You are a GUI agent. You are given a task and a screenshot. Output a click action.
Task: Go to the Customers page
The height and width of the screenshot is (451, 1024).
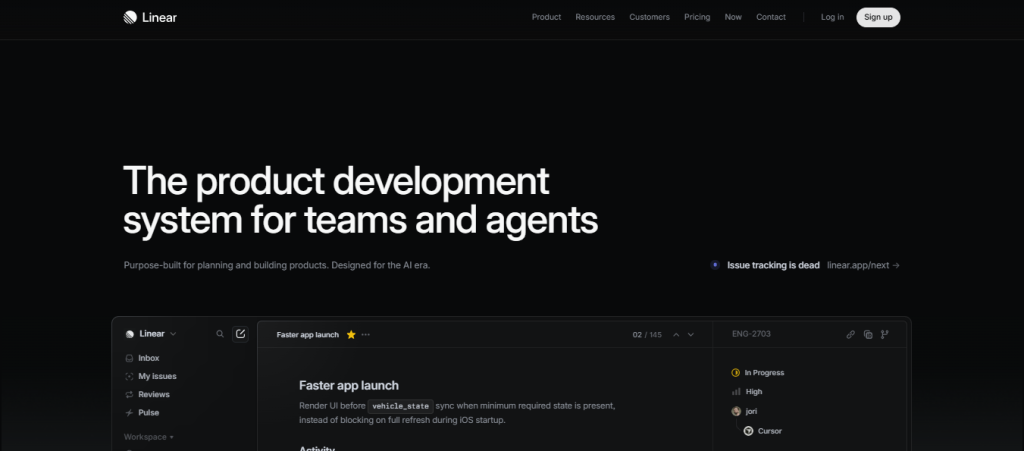pyautogui.click(x=649, y=18)
